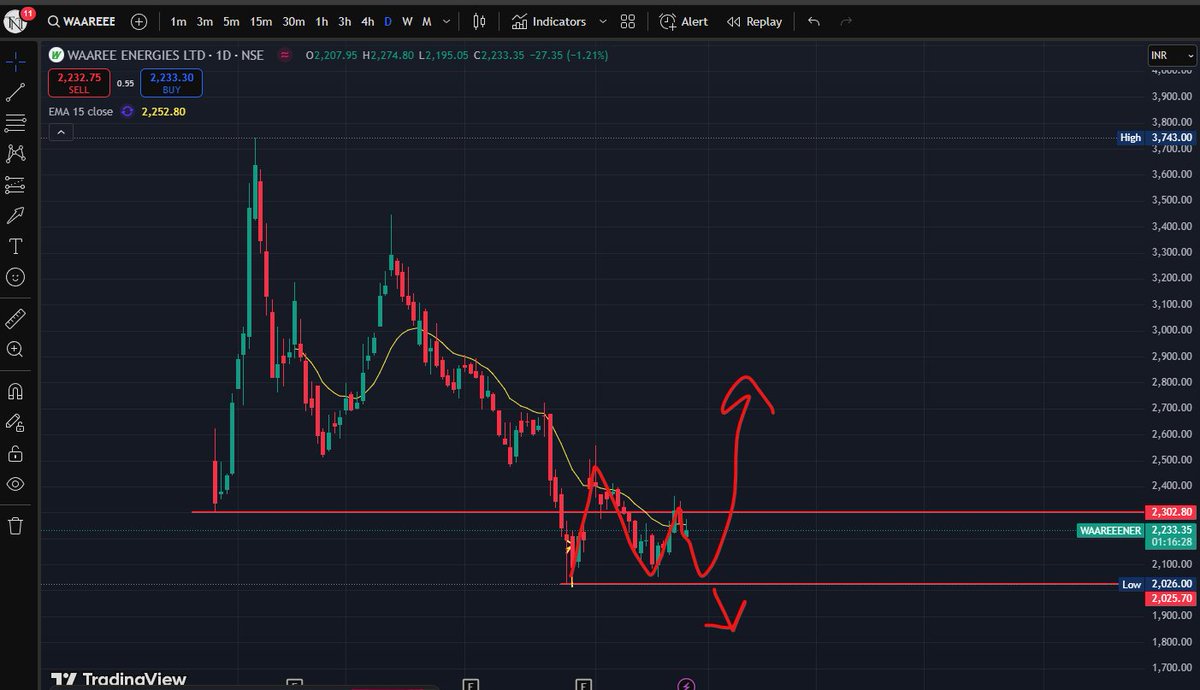Open the emoji and icons tool
This screenshot has width=1200, height=690.
[15, 277]
